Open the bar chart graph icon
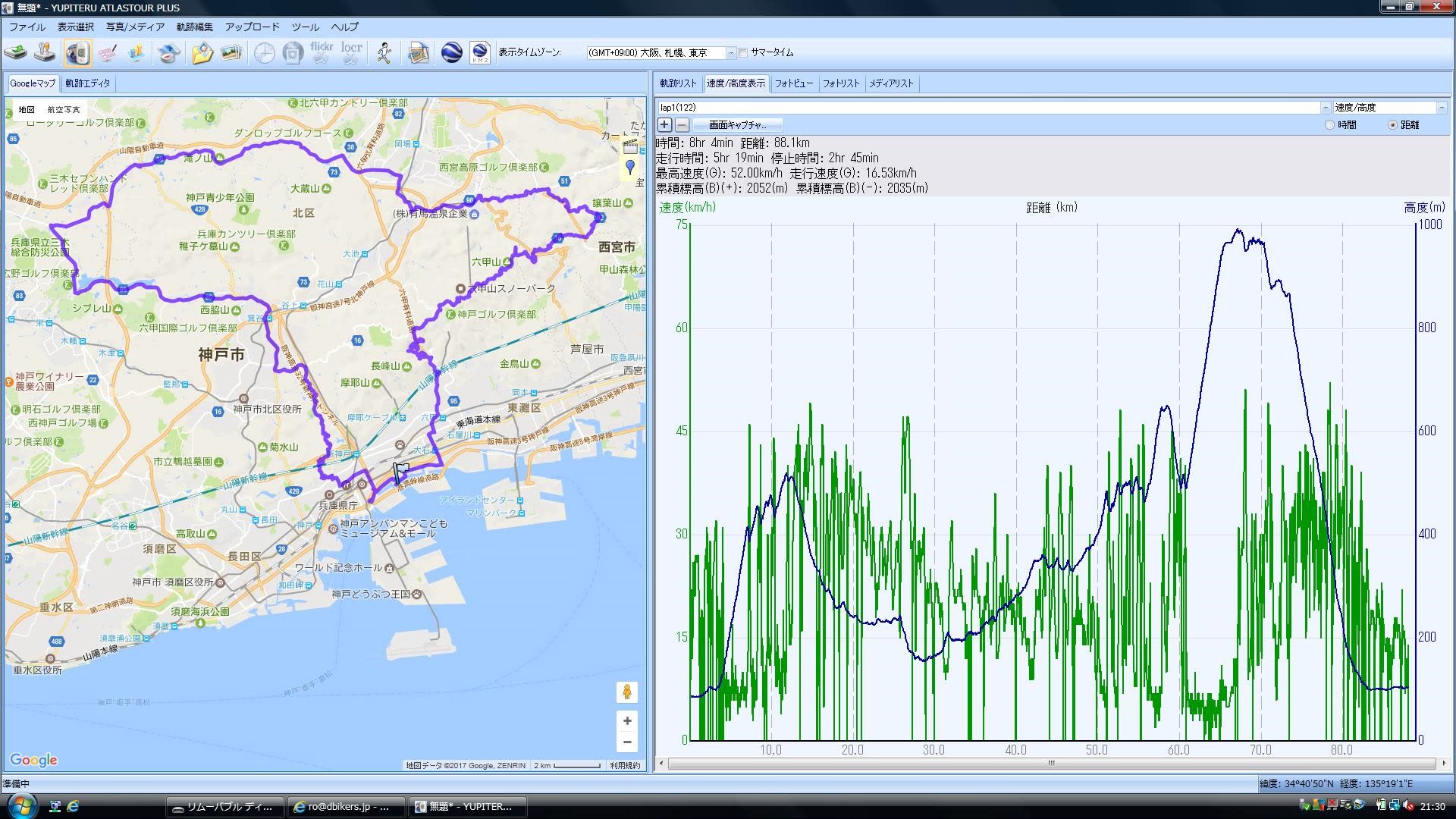Viewport: 1456px width, 819px height. pyautogui.click(x=137, y=53)
